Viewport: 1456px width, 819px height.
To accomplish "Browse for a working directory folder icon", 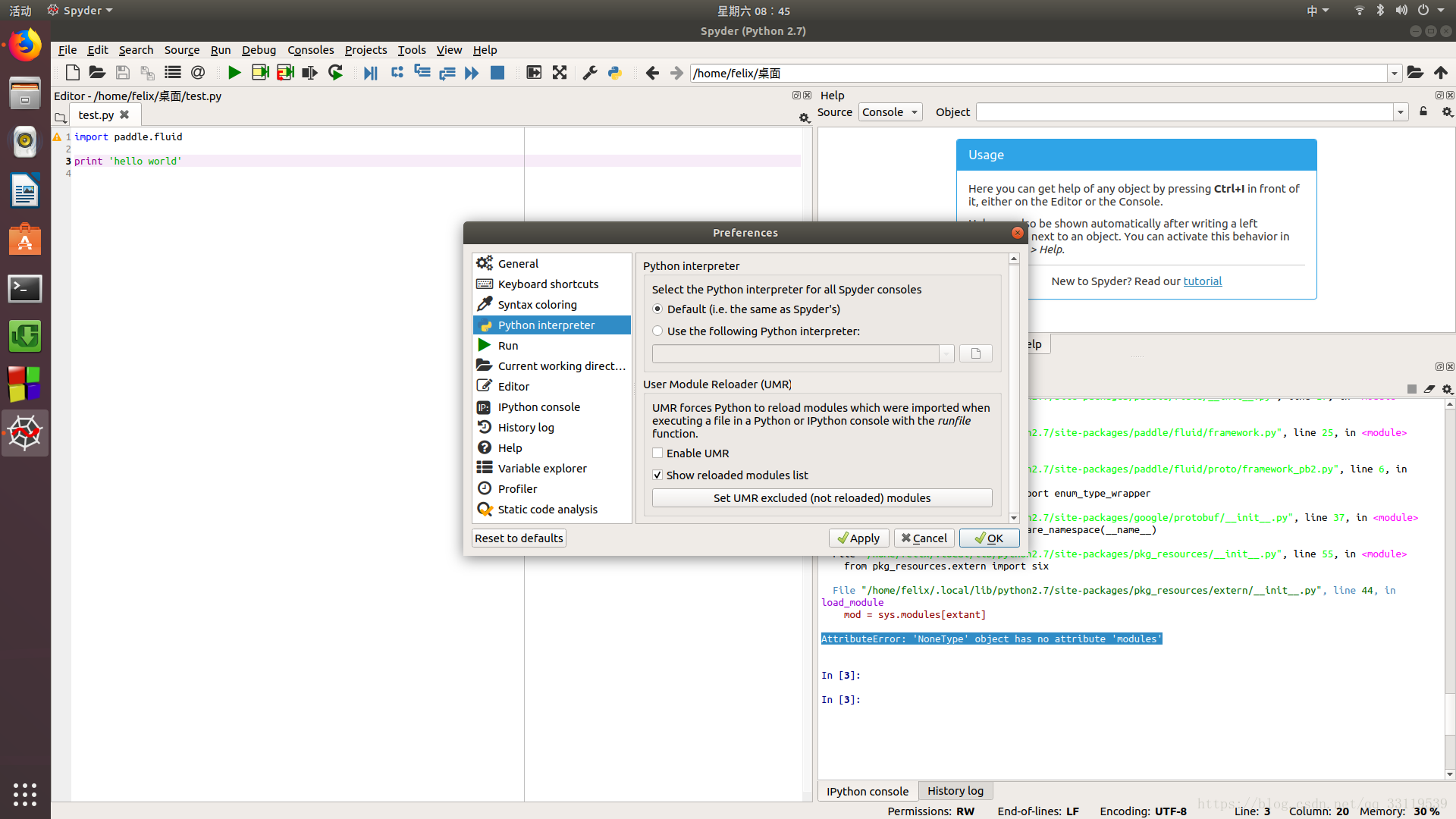I will (x=1415, y=73).
